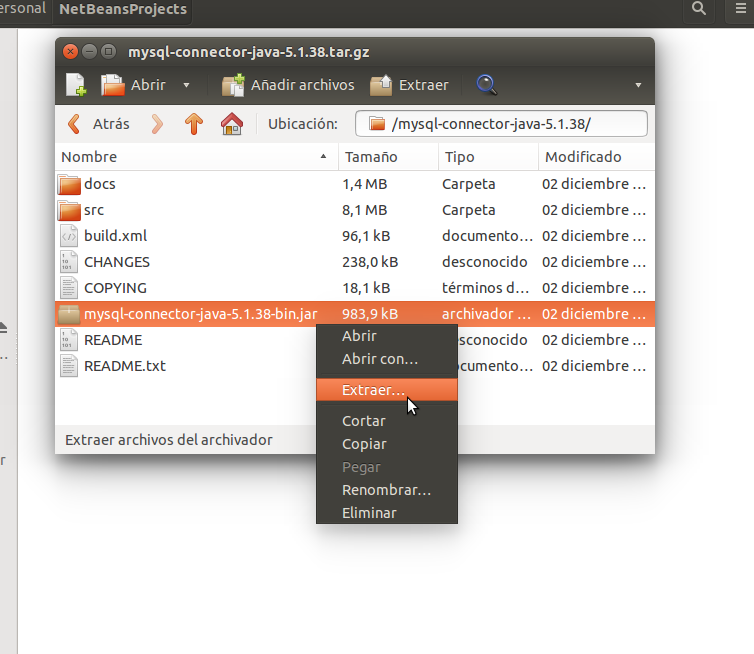Choose Cortar in context menu

[x=387, y=421]
